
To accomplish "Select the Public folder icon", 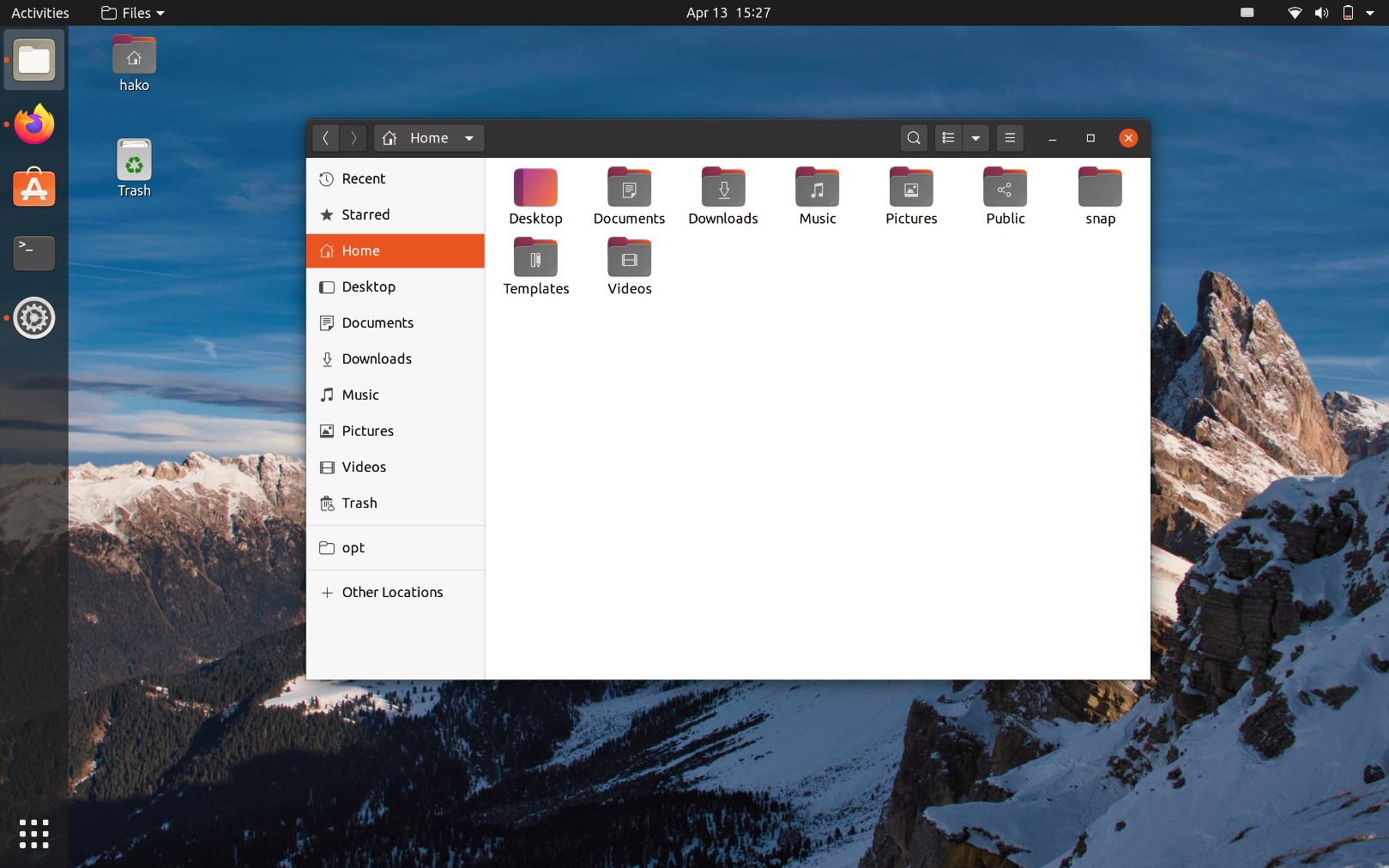I will coord(1005,188).
